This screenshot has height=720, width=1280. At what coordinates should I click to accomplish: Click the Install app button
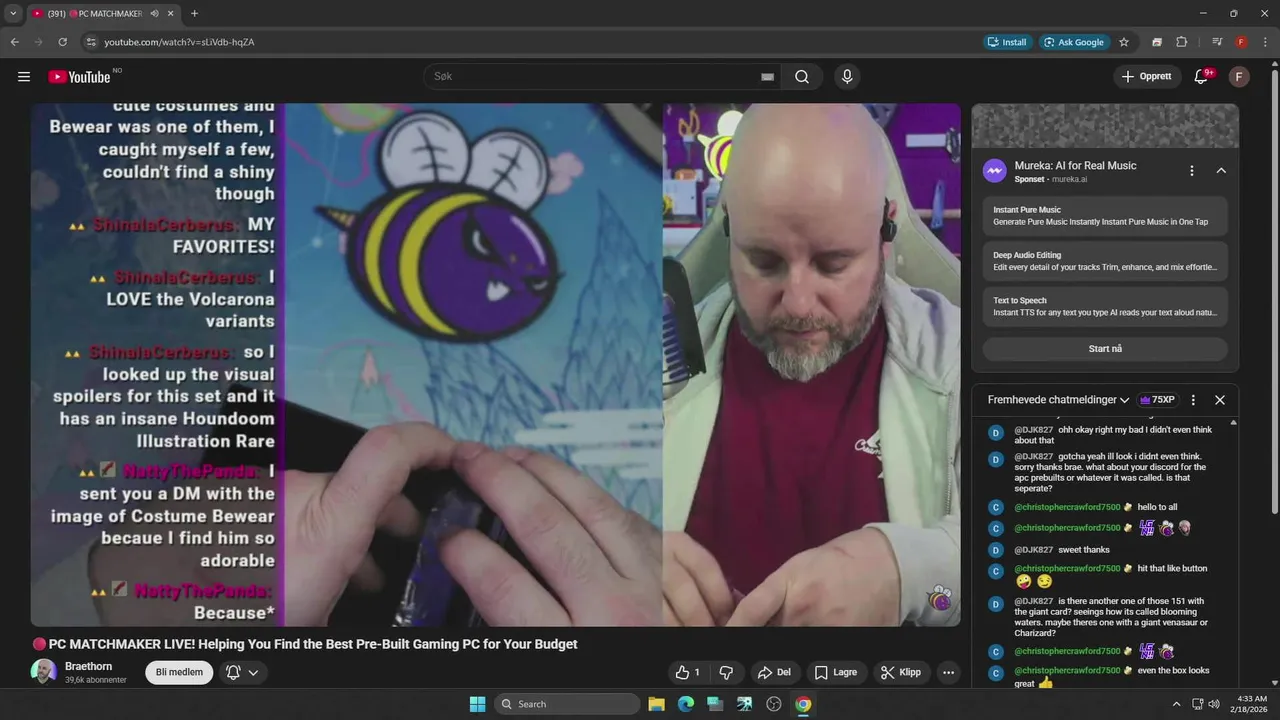point(1007,42)
